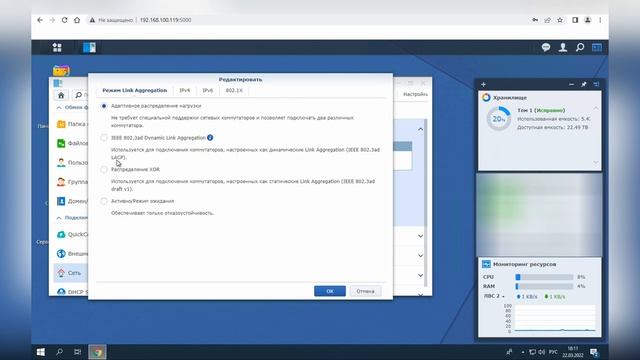This screenshot has height=360, width=640.
Task: Cancel the edit dialog (Отмена)
Action: tap(365, 291)
